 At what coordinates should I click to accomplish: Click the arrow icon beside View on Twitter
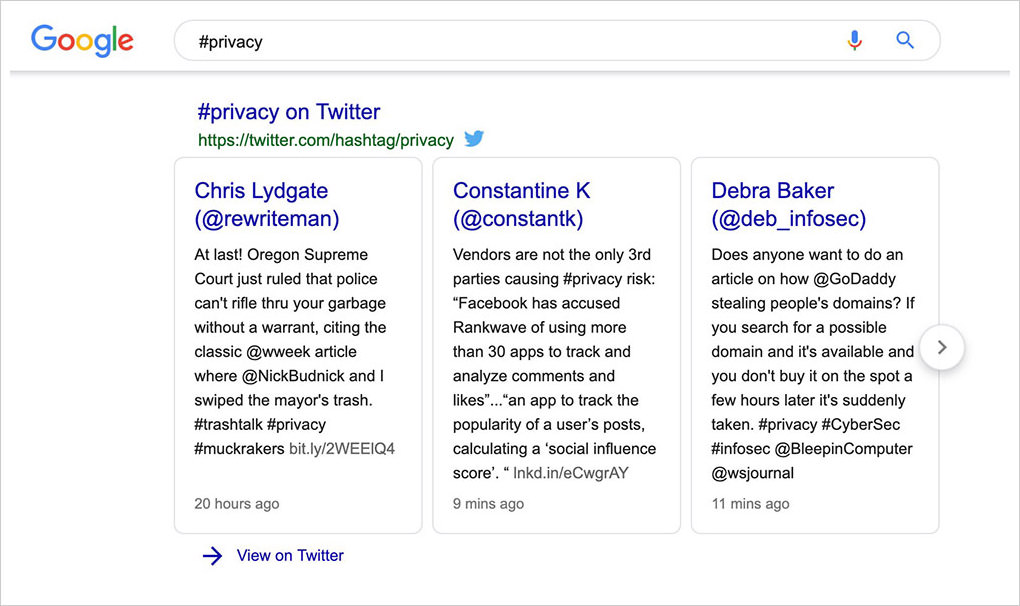[x=212, y=556]
